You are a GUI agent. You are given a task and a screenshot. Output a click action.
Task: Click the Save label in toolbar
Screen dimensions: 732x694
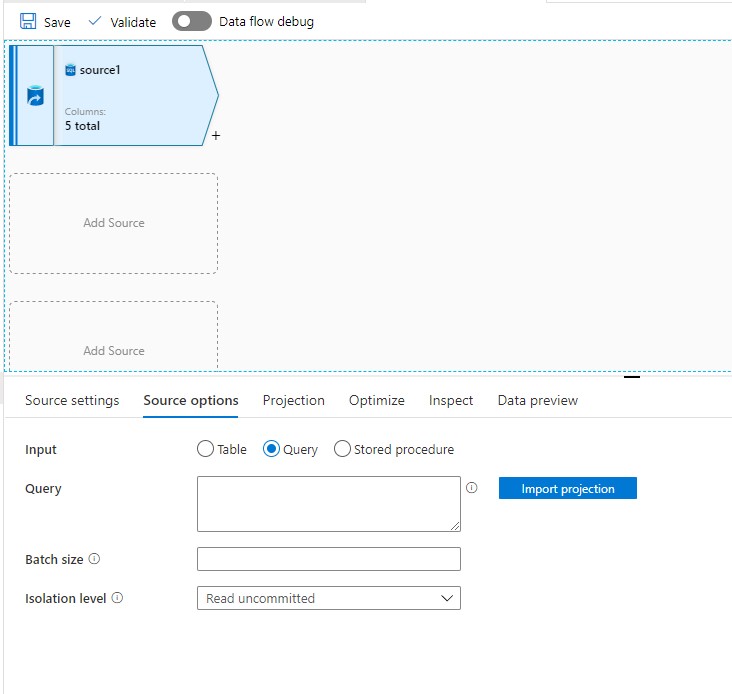pyautogui.click(x=57, y=22)
